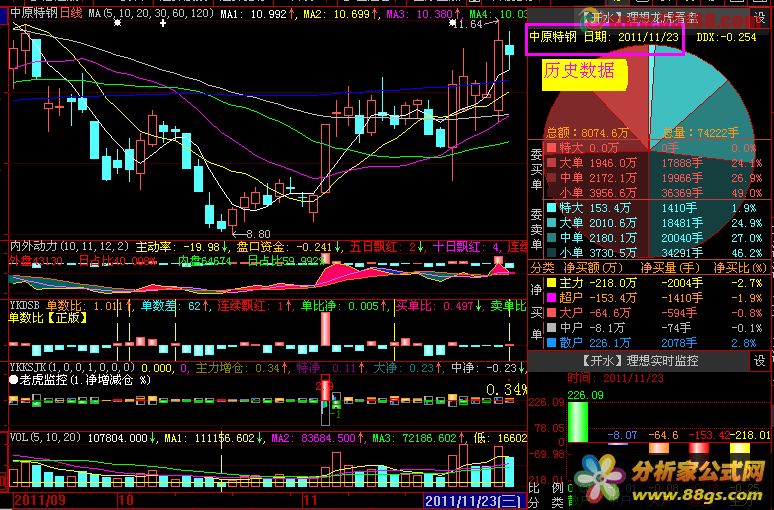
Task: Click volume MA3: 72186.602 value
Action: [x=418, y=438]
